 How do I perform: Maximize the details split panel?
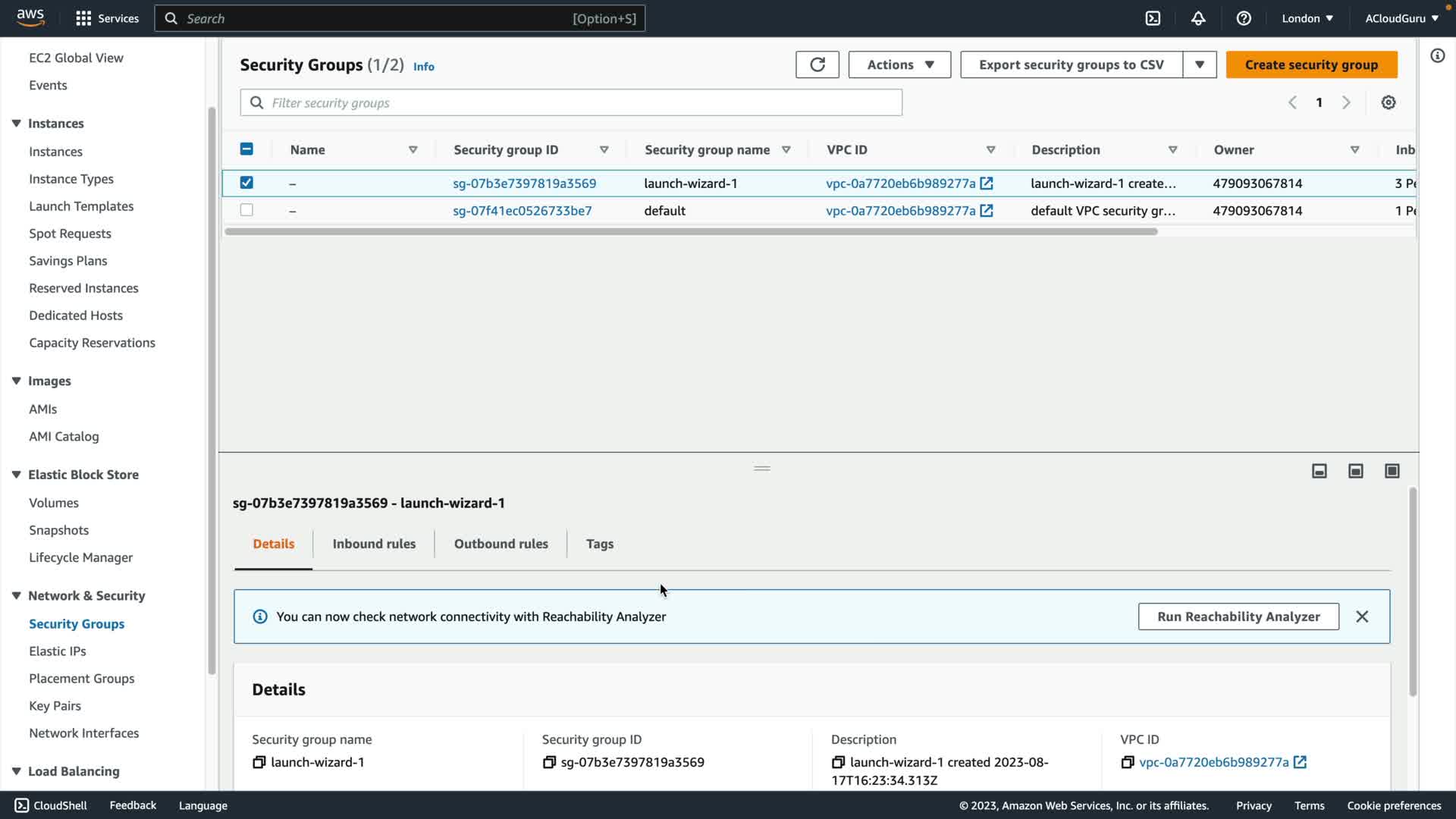pos(1392,471)
